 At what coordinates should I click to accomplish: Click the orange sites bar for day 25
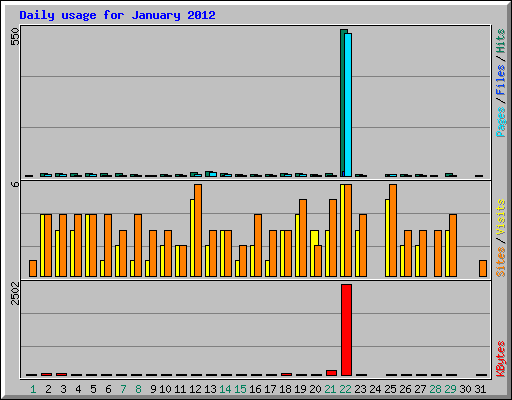click(x=393, y=230)
